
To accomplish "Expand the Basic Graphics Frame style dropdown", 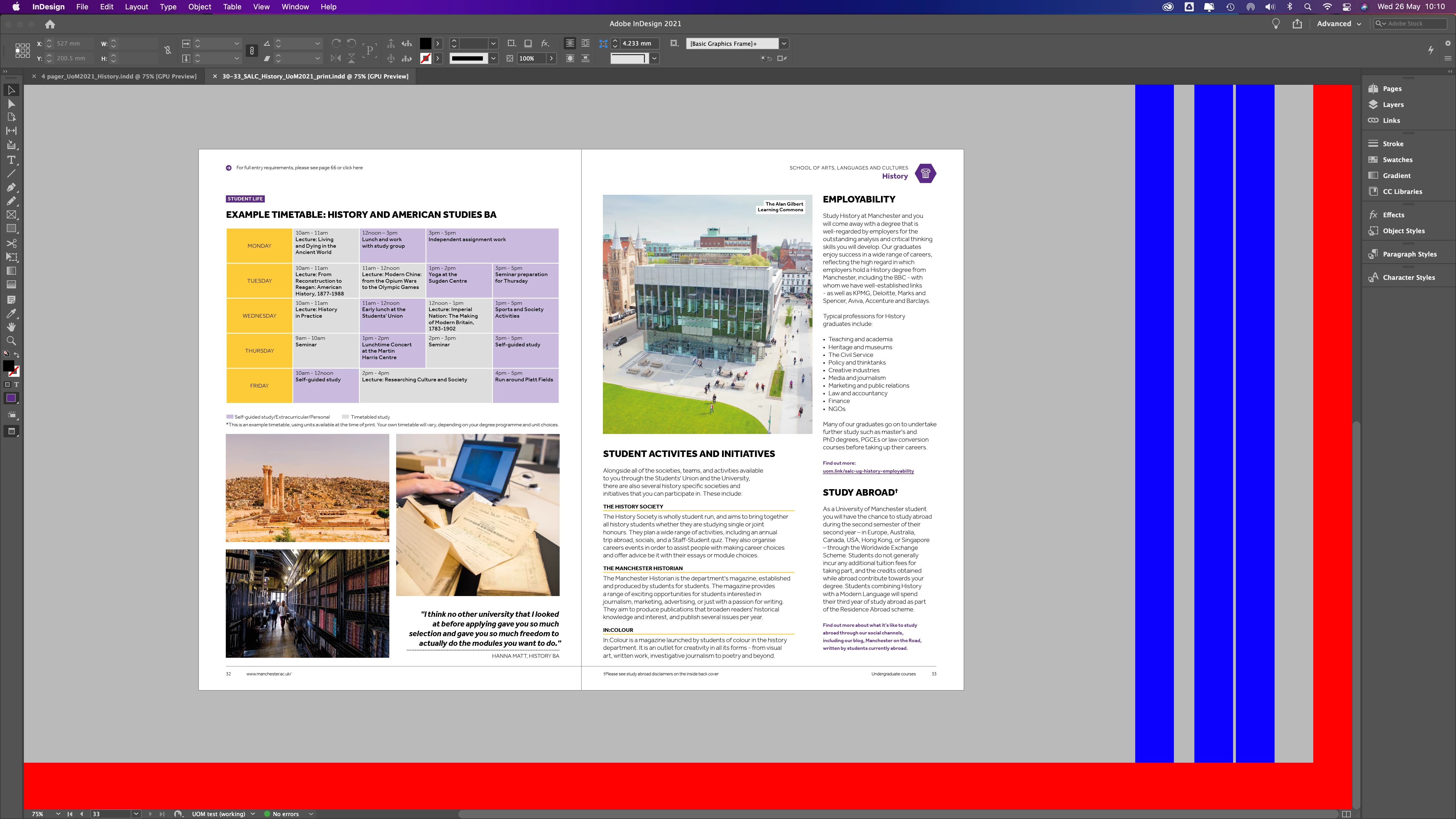I will pyautogui.click(x=784, y=44).
